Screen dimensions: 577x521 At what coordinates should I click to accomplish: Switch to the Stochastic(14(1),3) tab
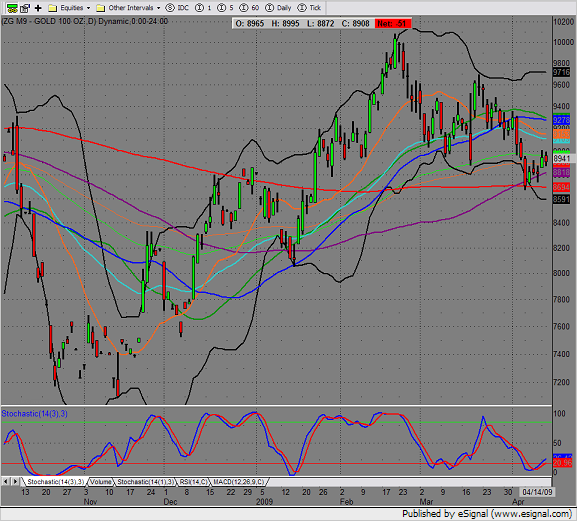pos(146,482)
